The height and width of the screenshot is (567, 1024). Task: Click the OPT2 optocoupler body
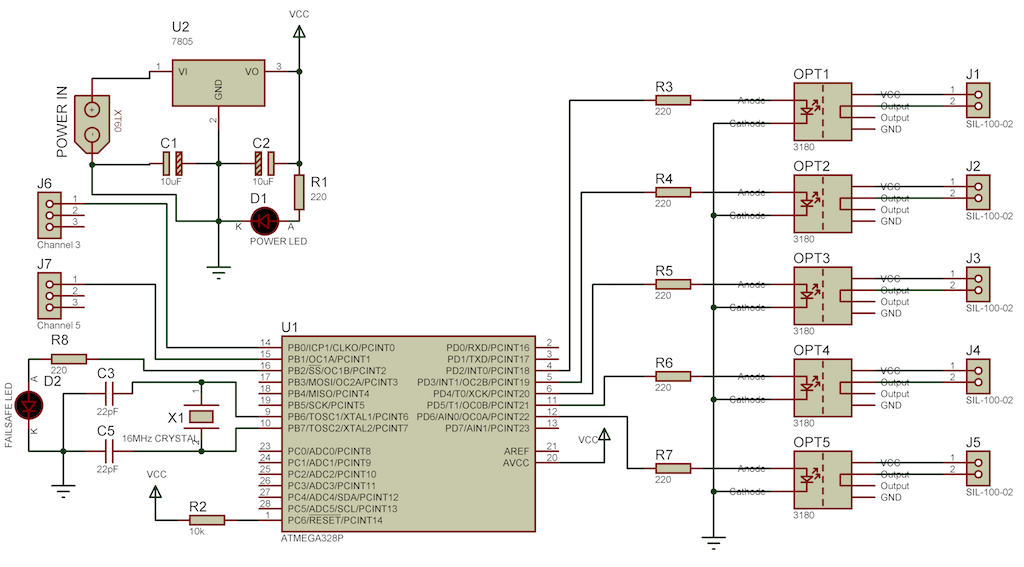click(823, 204)
